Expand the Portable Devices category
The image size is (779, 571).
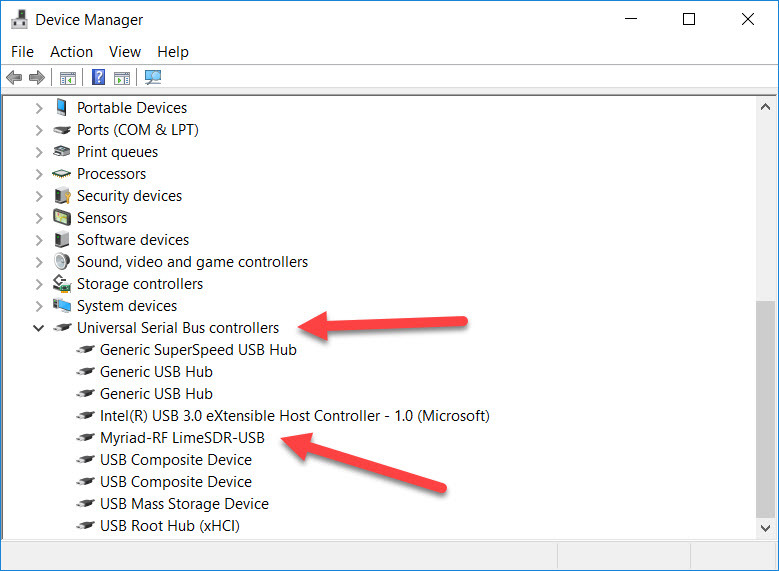click(39, 108)
